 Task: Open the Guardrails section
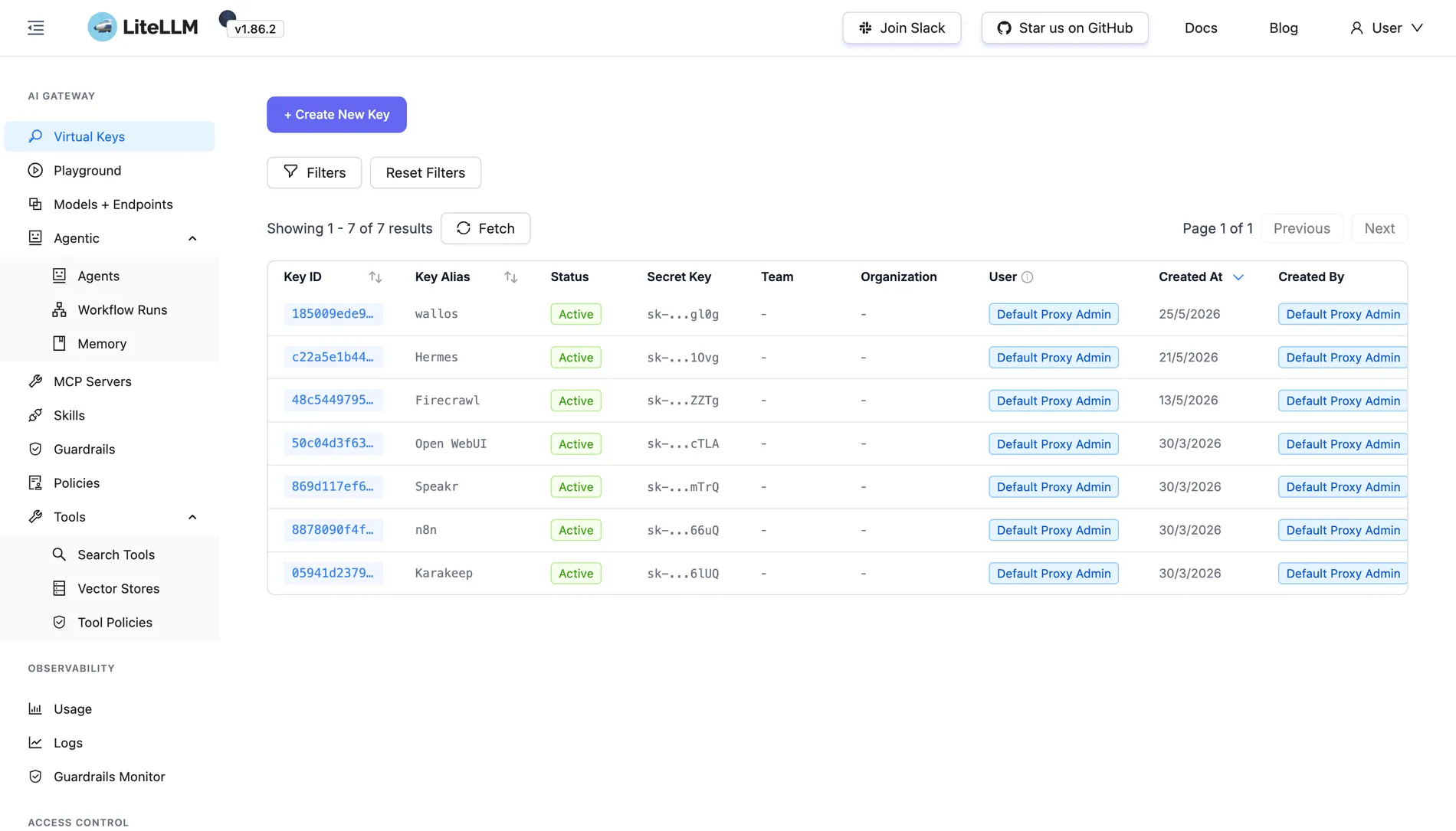click(110, 449)
